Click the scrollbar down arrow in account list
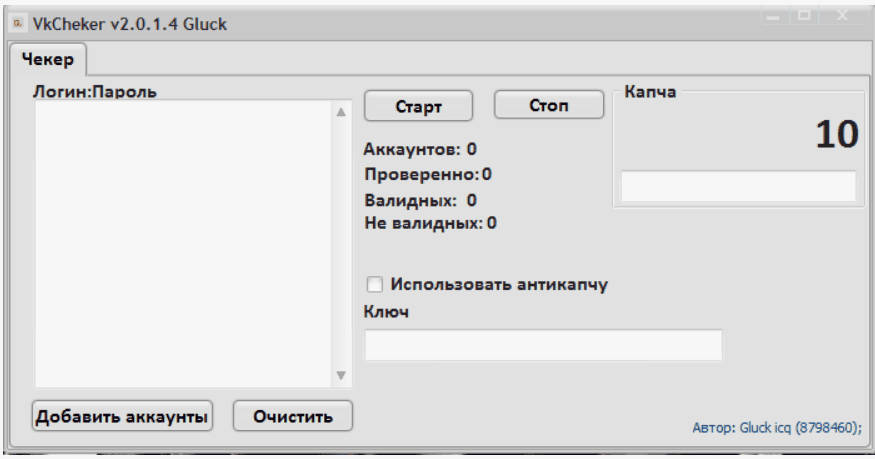This screenshot has width=875, height=459. (342, 375)
